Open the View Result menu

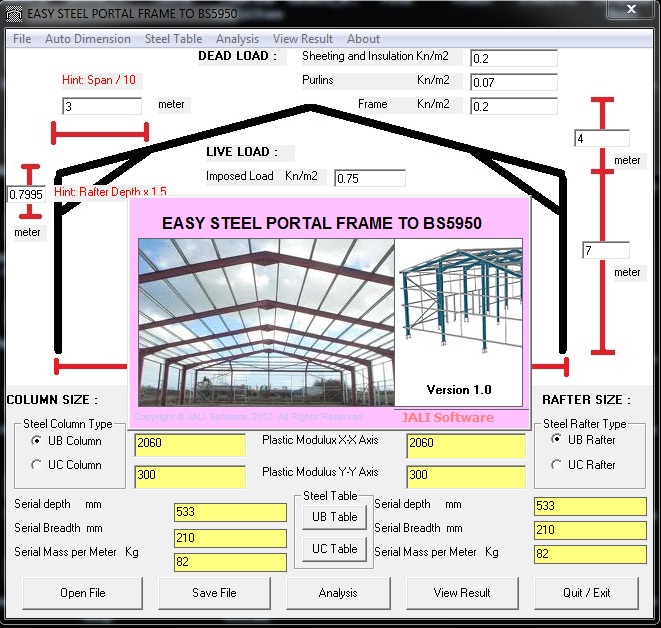tap(303, 39)
